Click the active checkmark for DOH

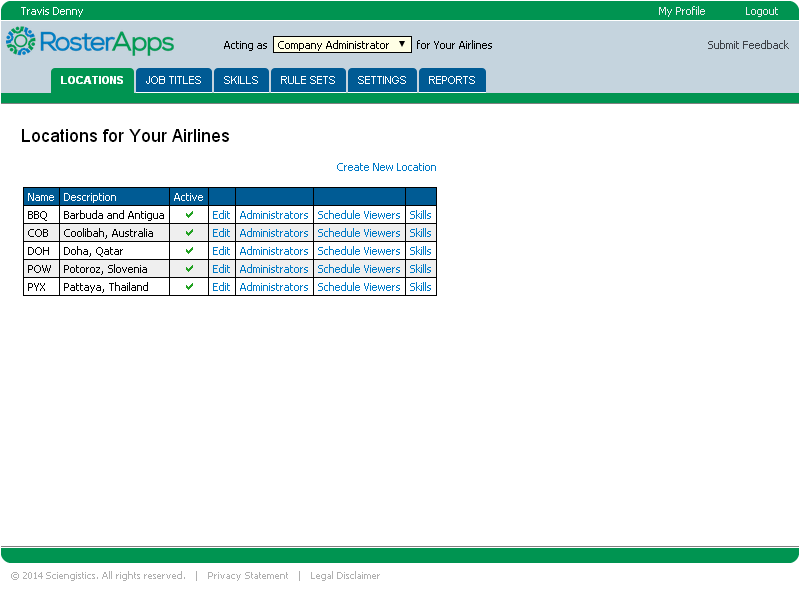(x=189, y=251)
